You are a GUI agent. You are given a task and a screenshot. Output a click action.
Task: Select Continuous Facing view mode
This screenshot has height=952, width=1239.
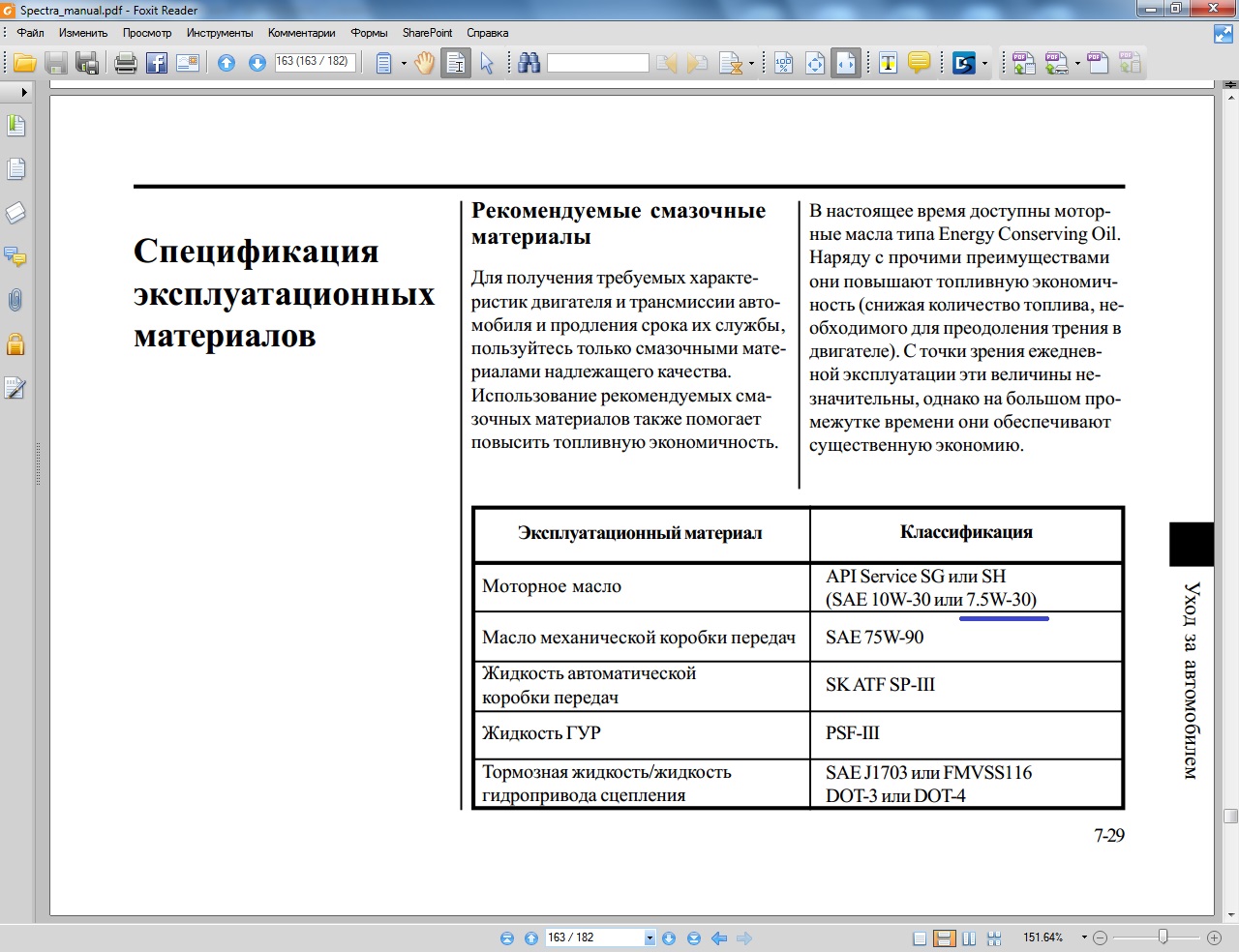click(x=994, y=938)
